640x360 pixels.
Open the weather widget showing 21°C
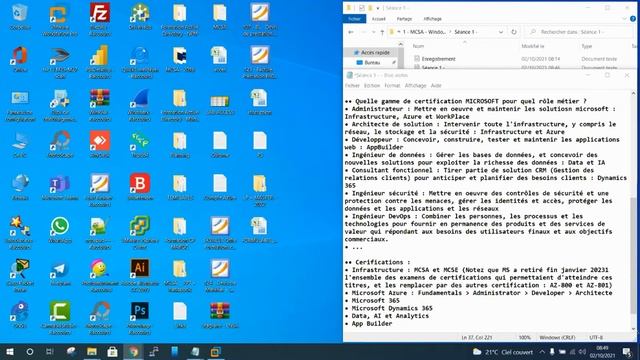(503, 351)
